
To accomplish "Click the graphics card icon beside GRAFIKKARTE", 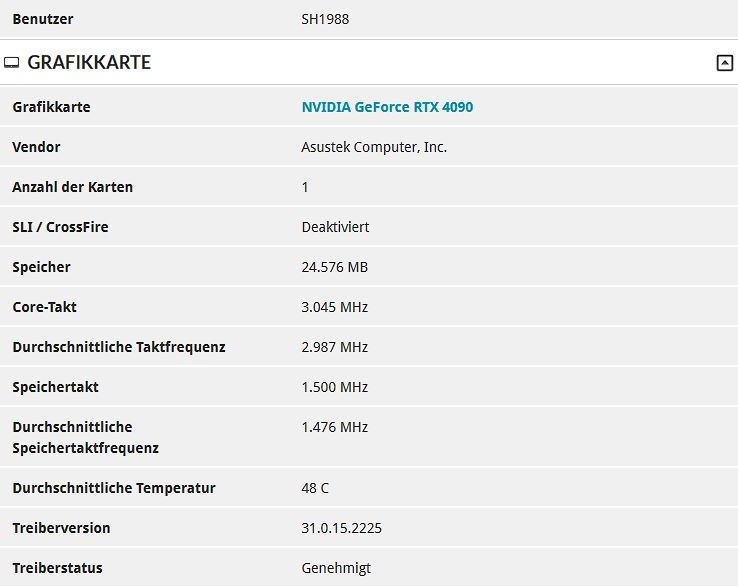I will pyautogui.click(x=11, y=63).
